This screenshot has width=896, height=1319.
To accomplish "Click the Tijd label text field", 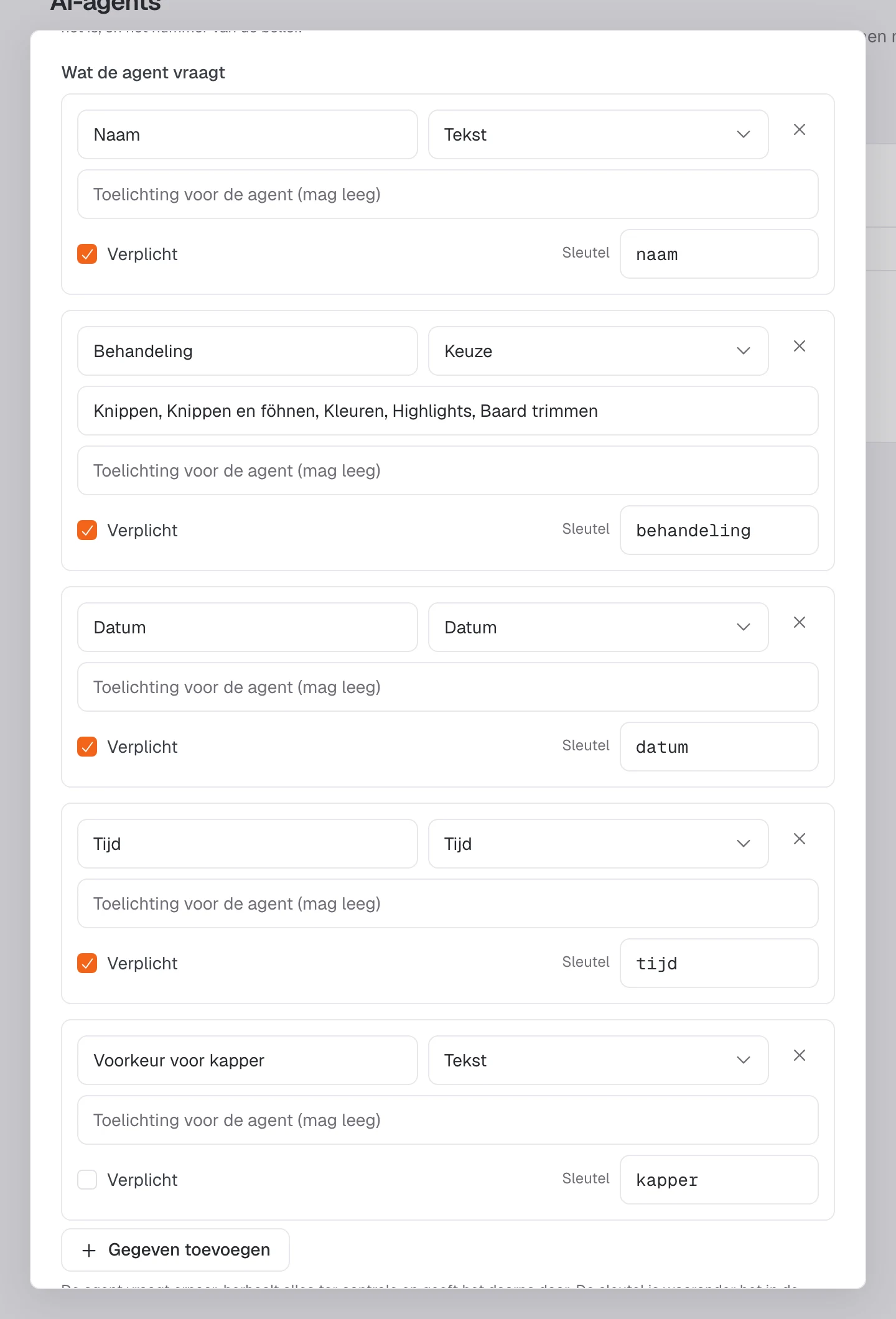I will 248,844.
